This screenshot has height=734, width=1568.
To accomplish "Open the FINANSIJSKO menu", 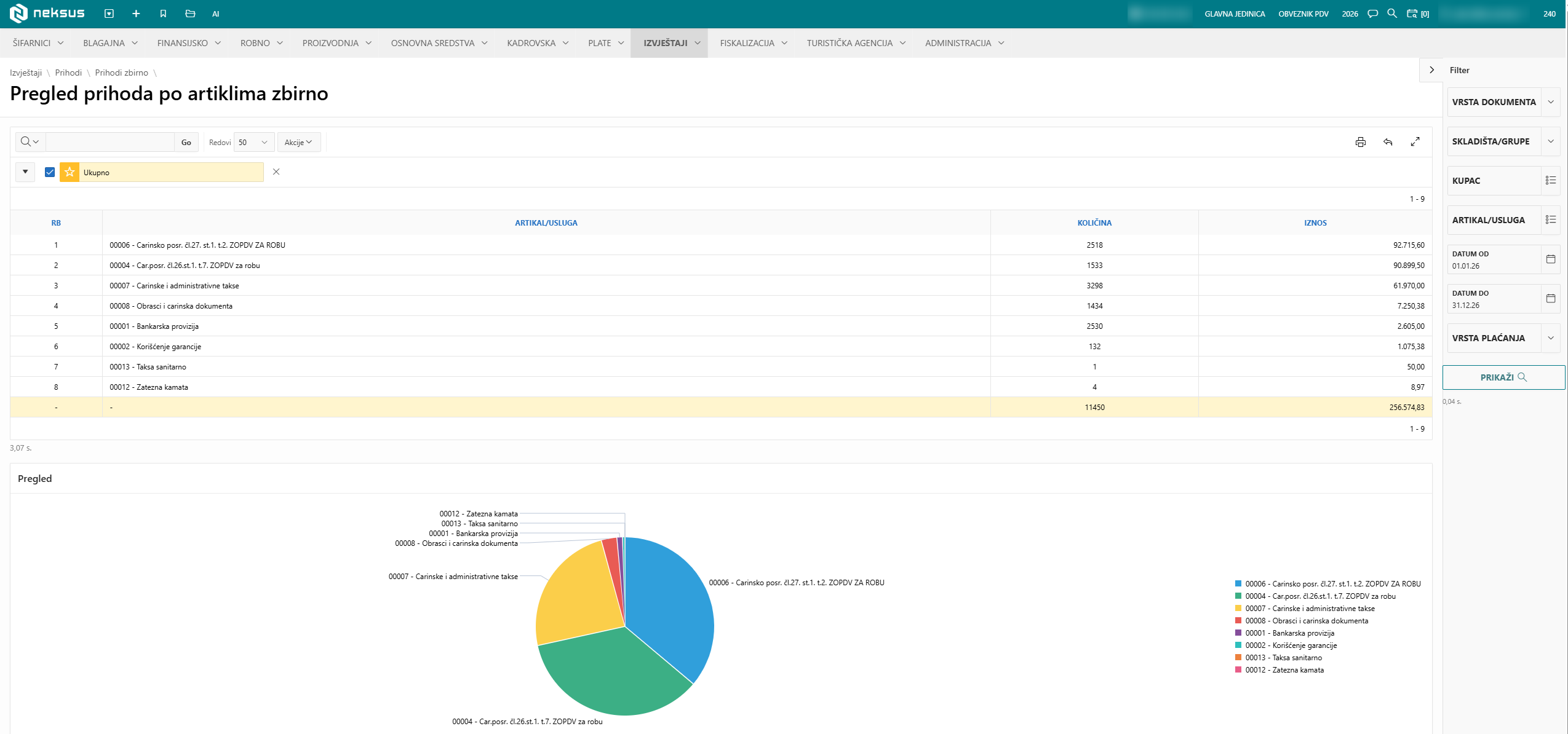I will tap(189, 43).
